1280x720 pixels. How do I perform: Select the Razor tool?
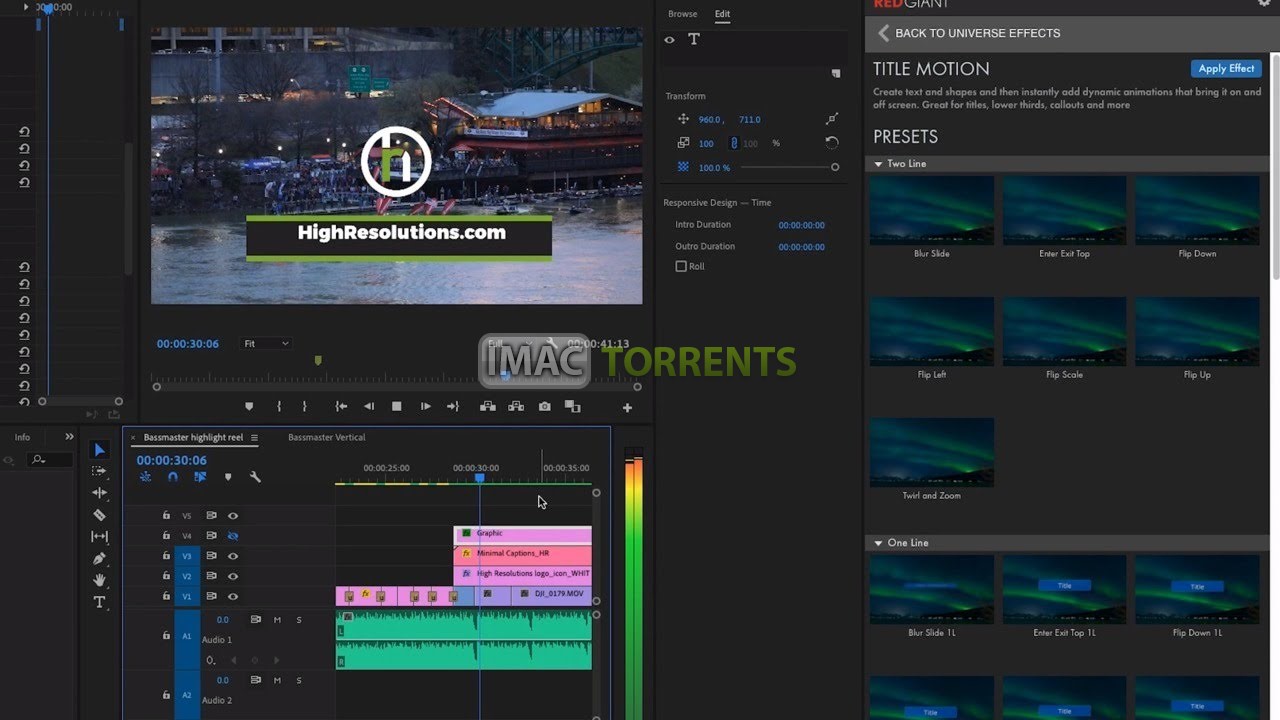click(99, 515)
